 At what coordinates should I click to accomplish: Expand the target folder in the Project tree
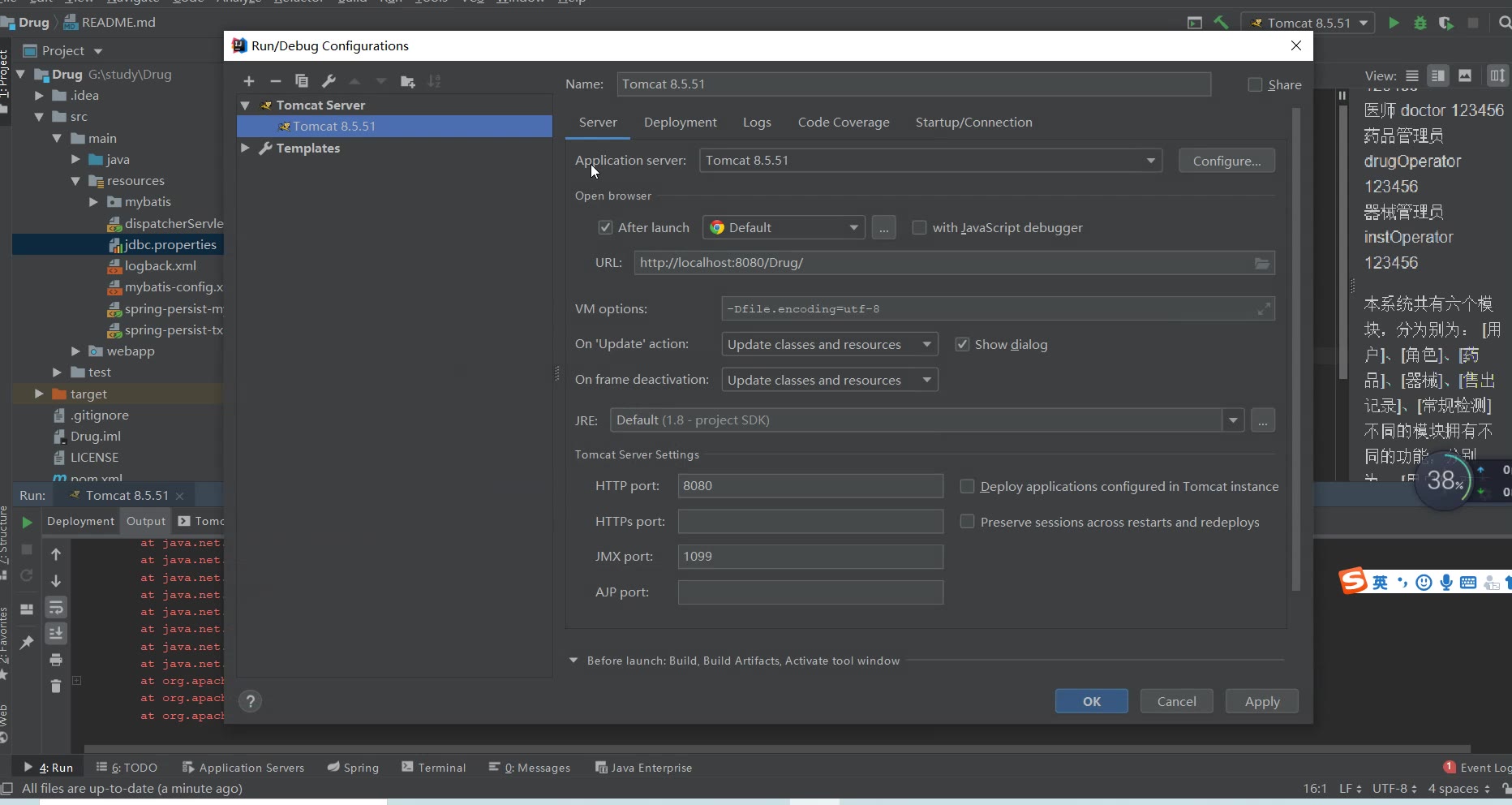(x=39, y=394)
